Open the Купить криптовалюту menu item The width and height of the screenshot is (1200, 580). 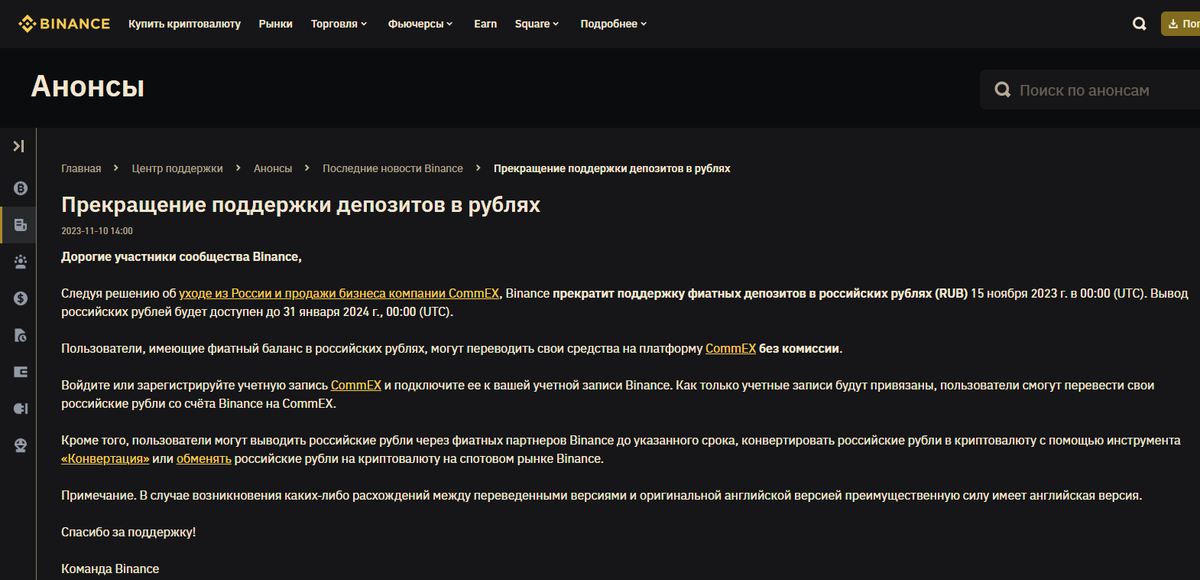pos(183,23)
